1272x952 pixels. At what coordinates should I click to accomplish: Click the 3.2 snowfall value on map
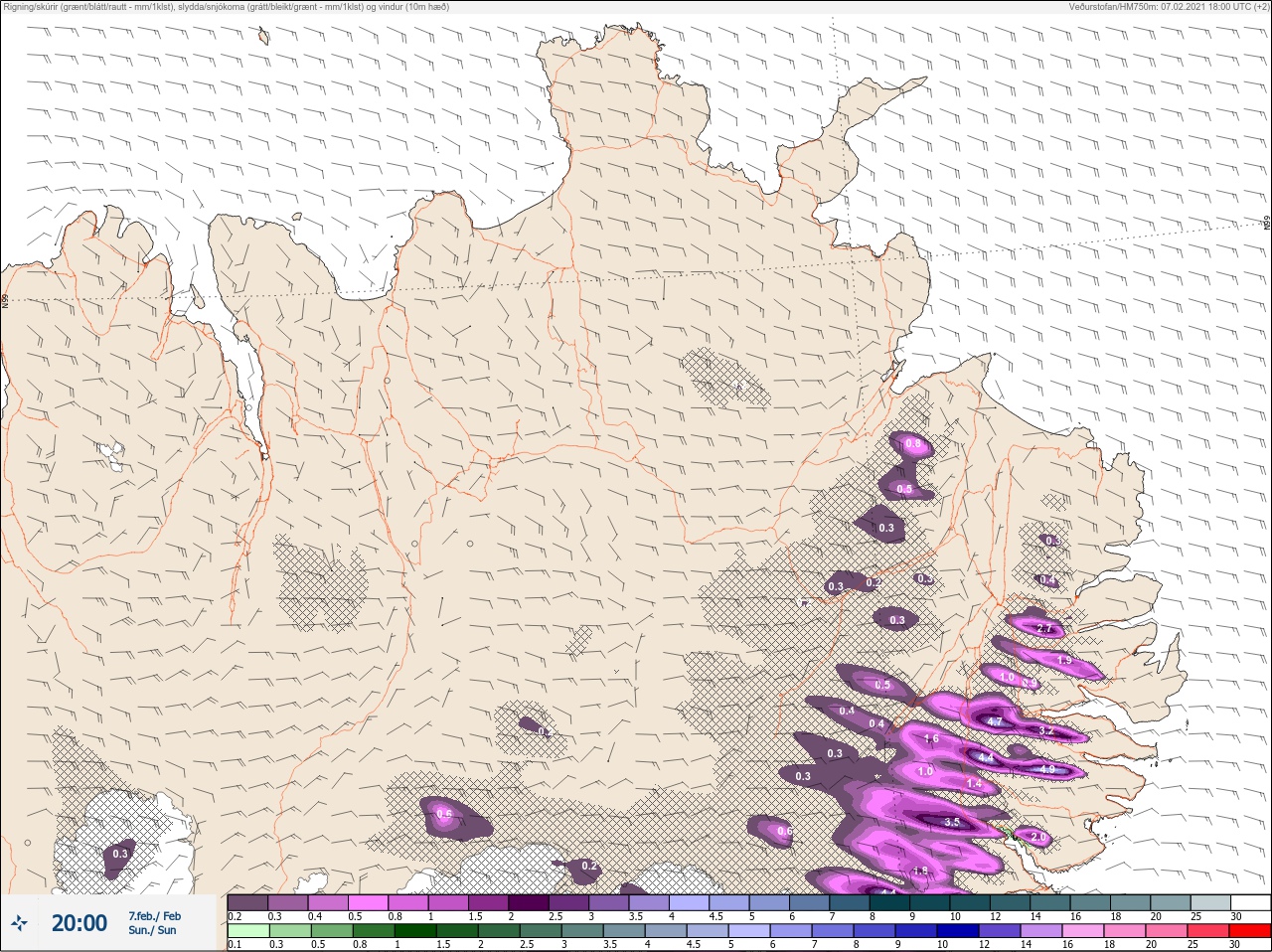pos(1045,730)
